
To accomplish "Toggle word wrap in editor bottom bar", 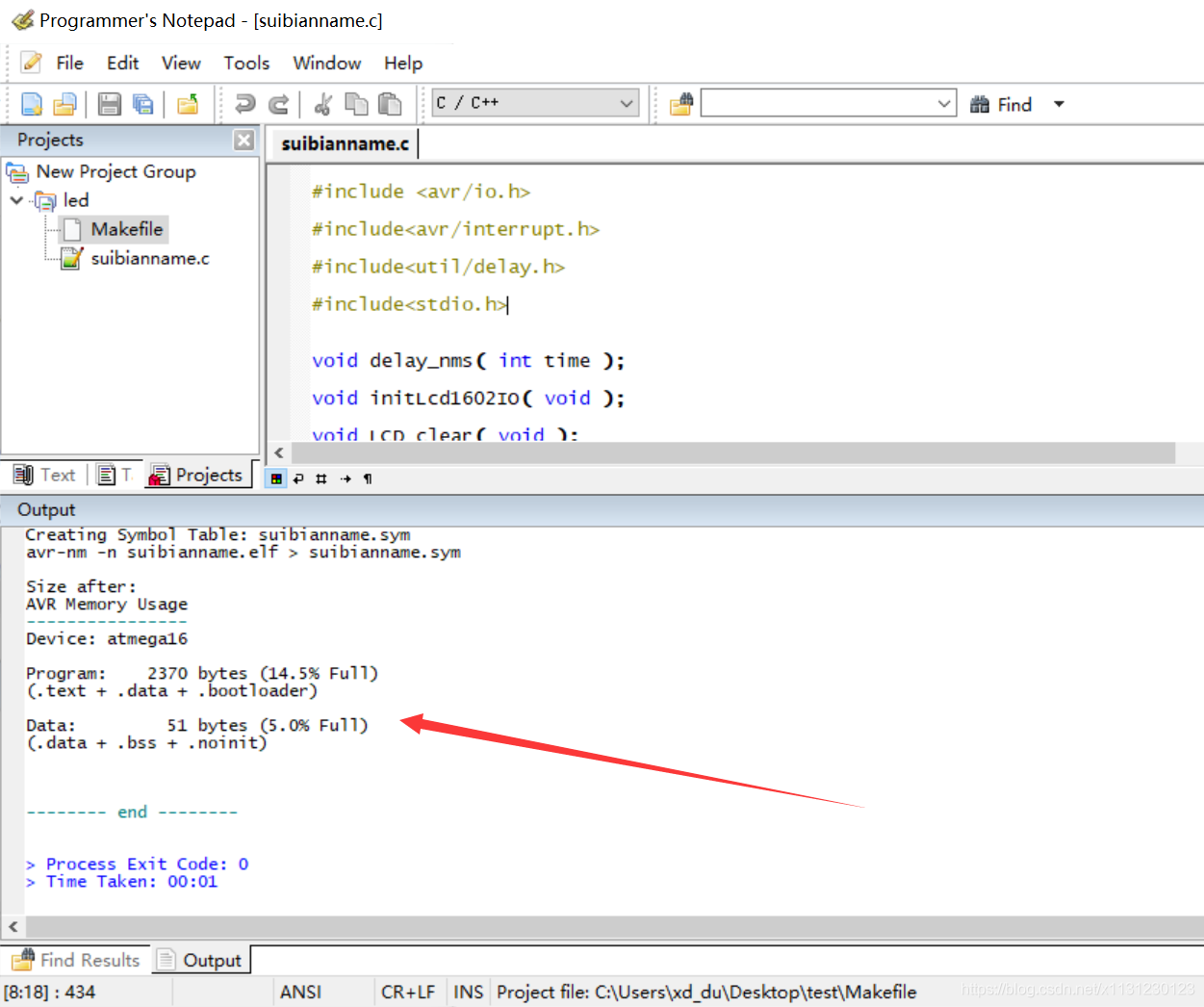I will pyautogui.click(x=298, y=478).
